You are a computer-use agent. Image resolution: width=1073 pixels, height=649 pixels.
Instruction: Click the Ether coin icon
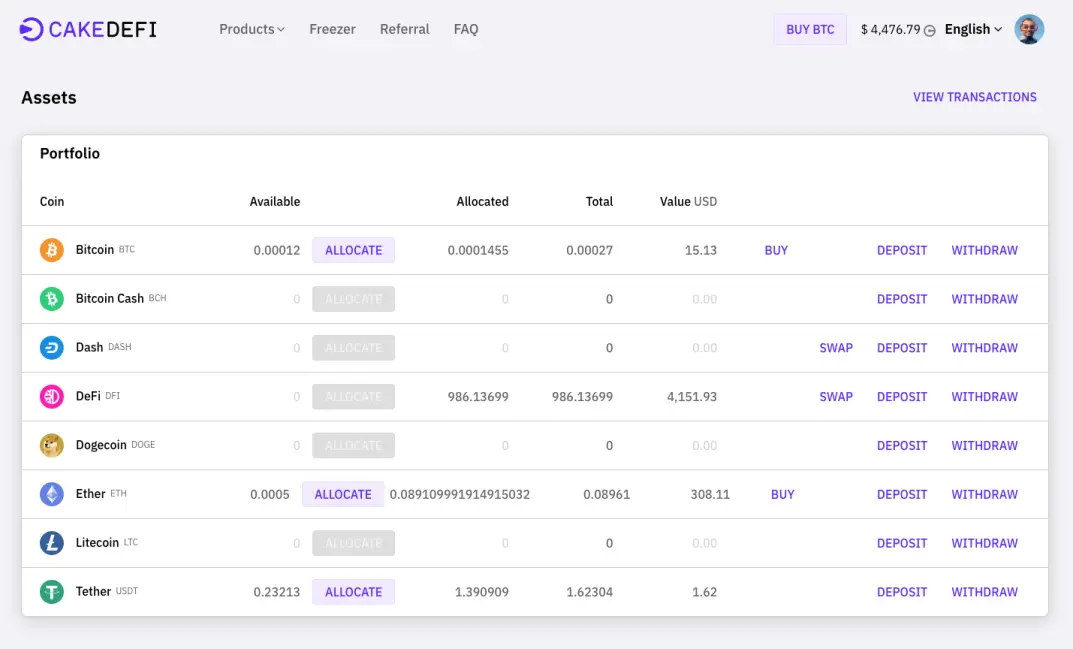[51, 494]
